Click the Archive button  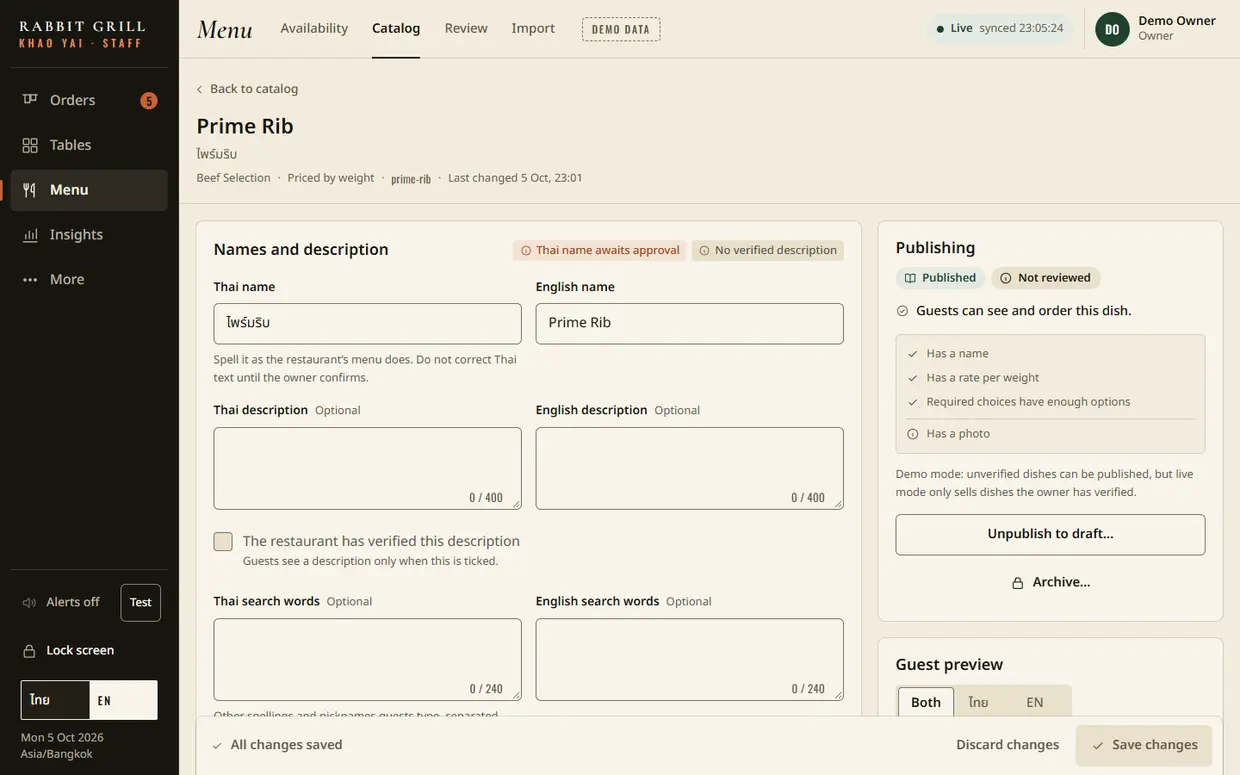tap(1050, 583)
